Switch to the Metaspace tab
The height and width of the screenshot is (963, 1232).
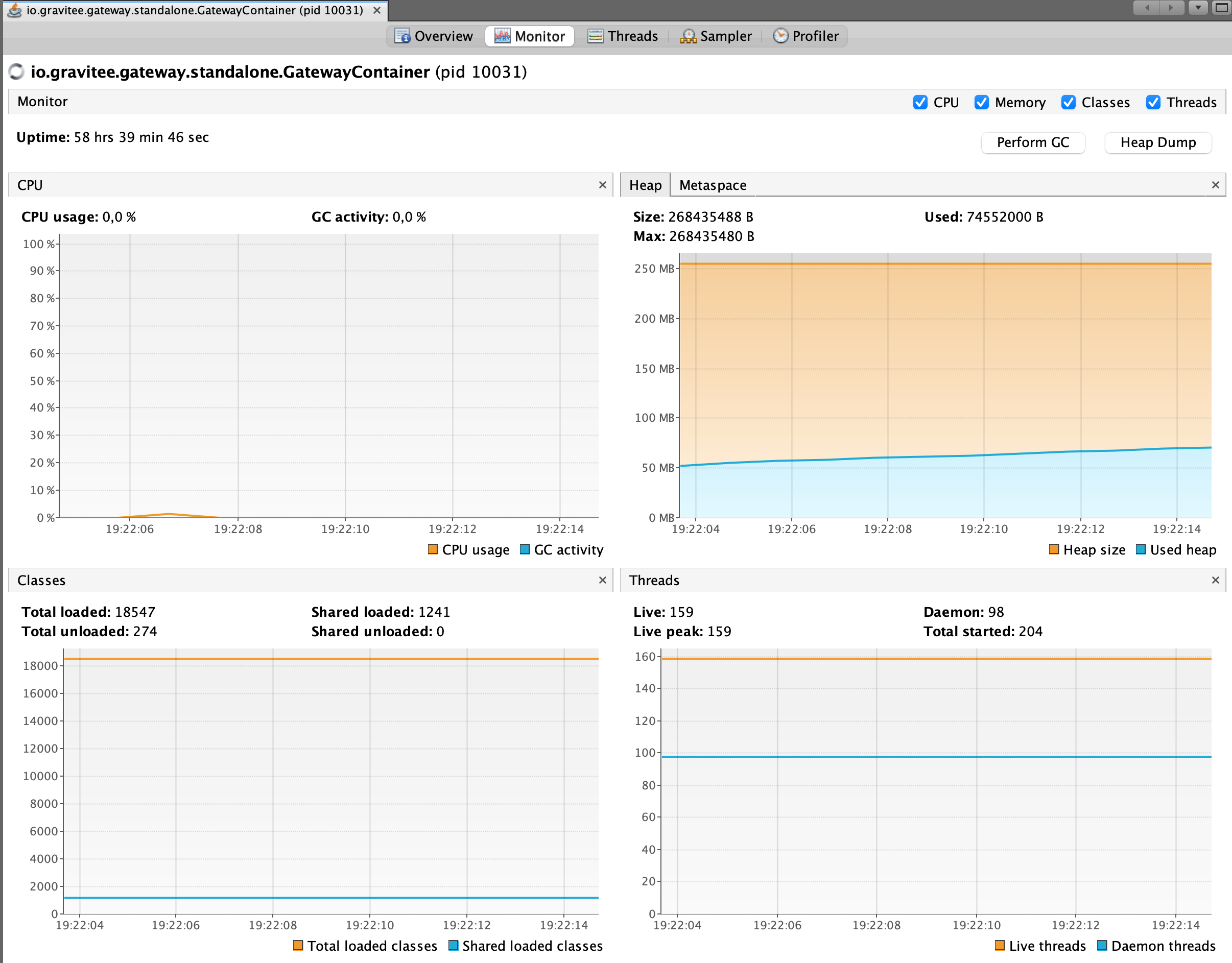[712, 185]
